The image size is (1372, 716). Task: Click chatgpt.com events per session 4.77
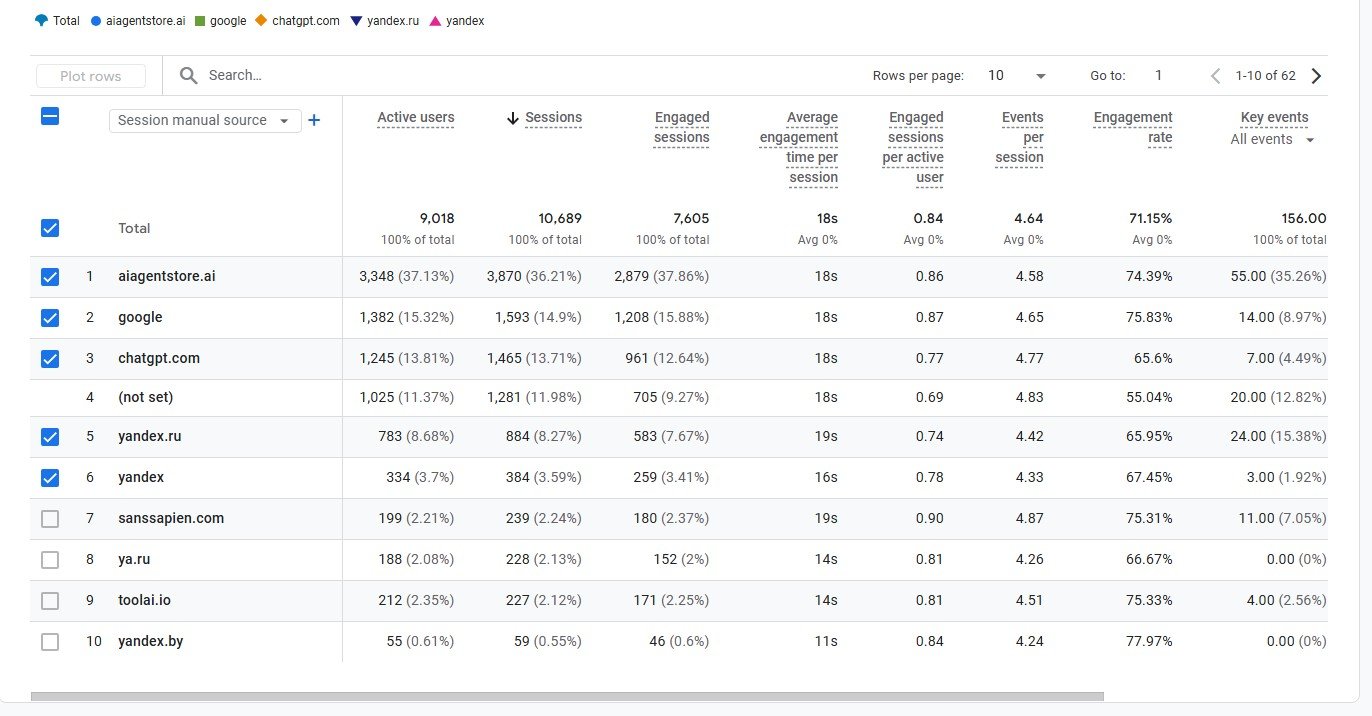point(1029,359)
